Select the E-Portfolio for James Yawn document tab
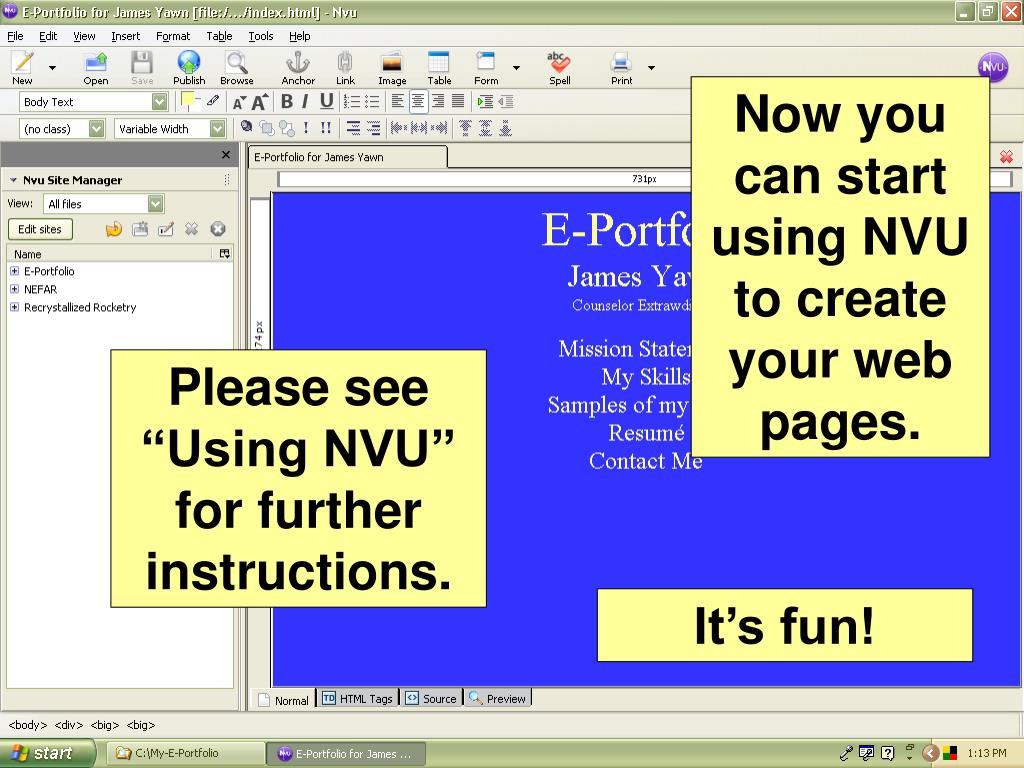Viewport: 1024px width, 768px height. tap(347, 157)
